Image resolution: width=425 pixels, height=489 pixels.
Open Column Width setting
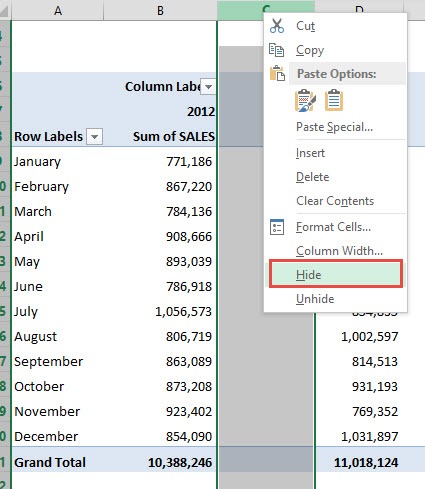pos(335,251)
